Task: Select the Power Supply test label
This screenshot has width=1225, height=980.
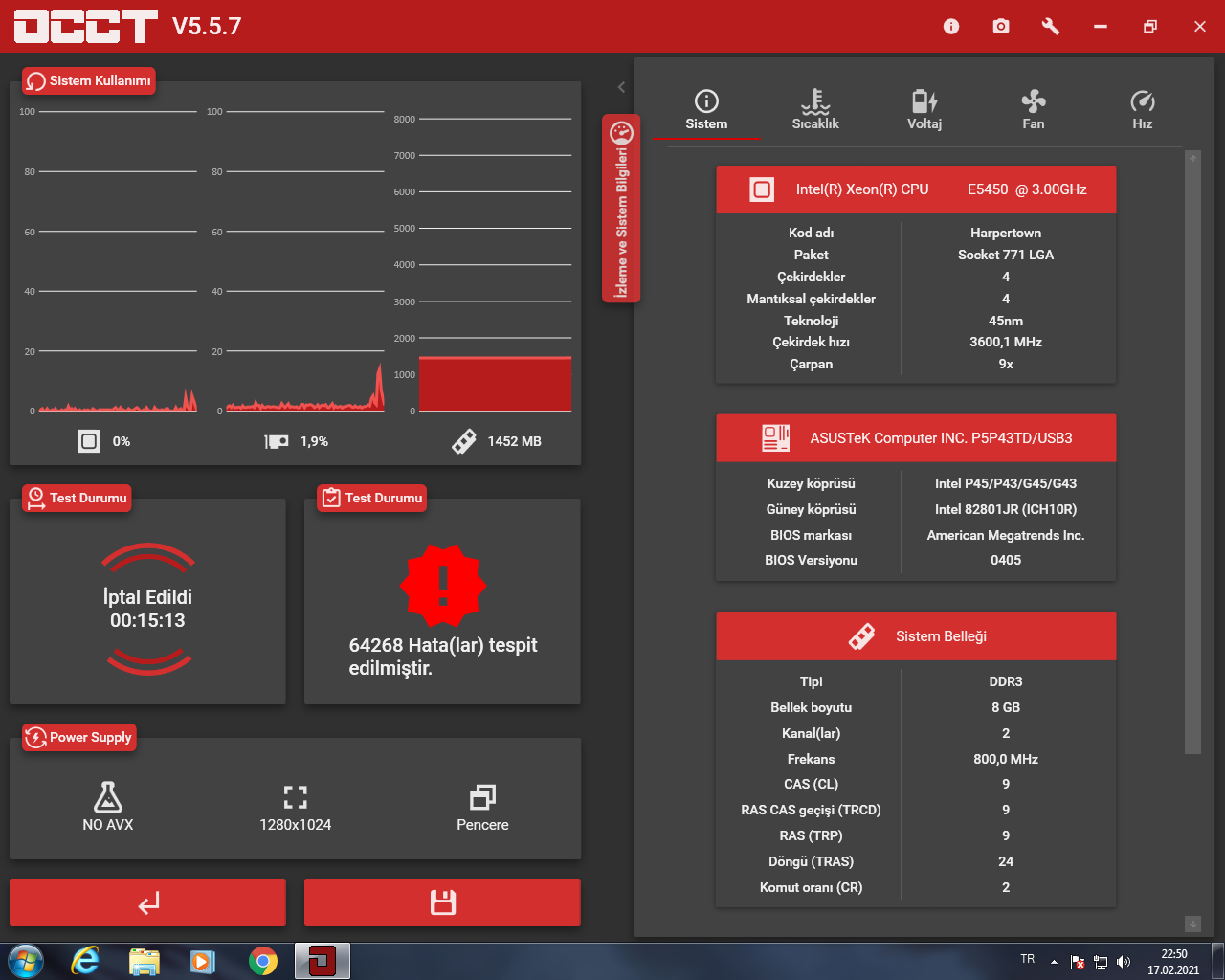Action: [x=79, y=737]
